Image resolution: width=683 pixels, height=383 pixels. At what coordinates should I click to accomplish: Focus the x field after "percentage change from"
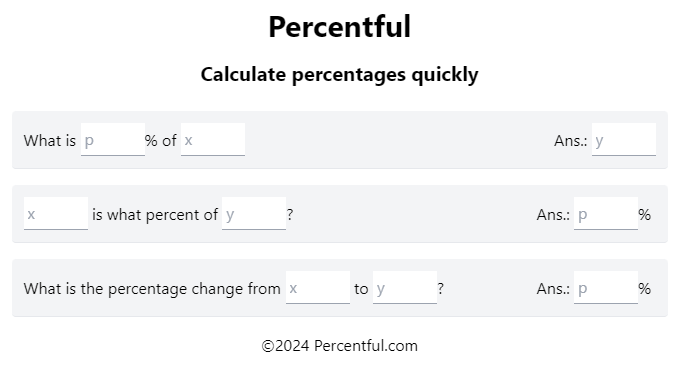[x=318, y=288]
